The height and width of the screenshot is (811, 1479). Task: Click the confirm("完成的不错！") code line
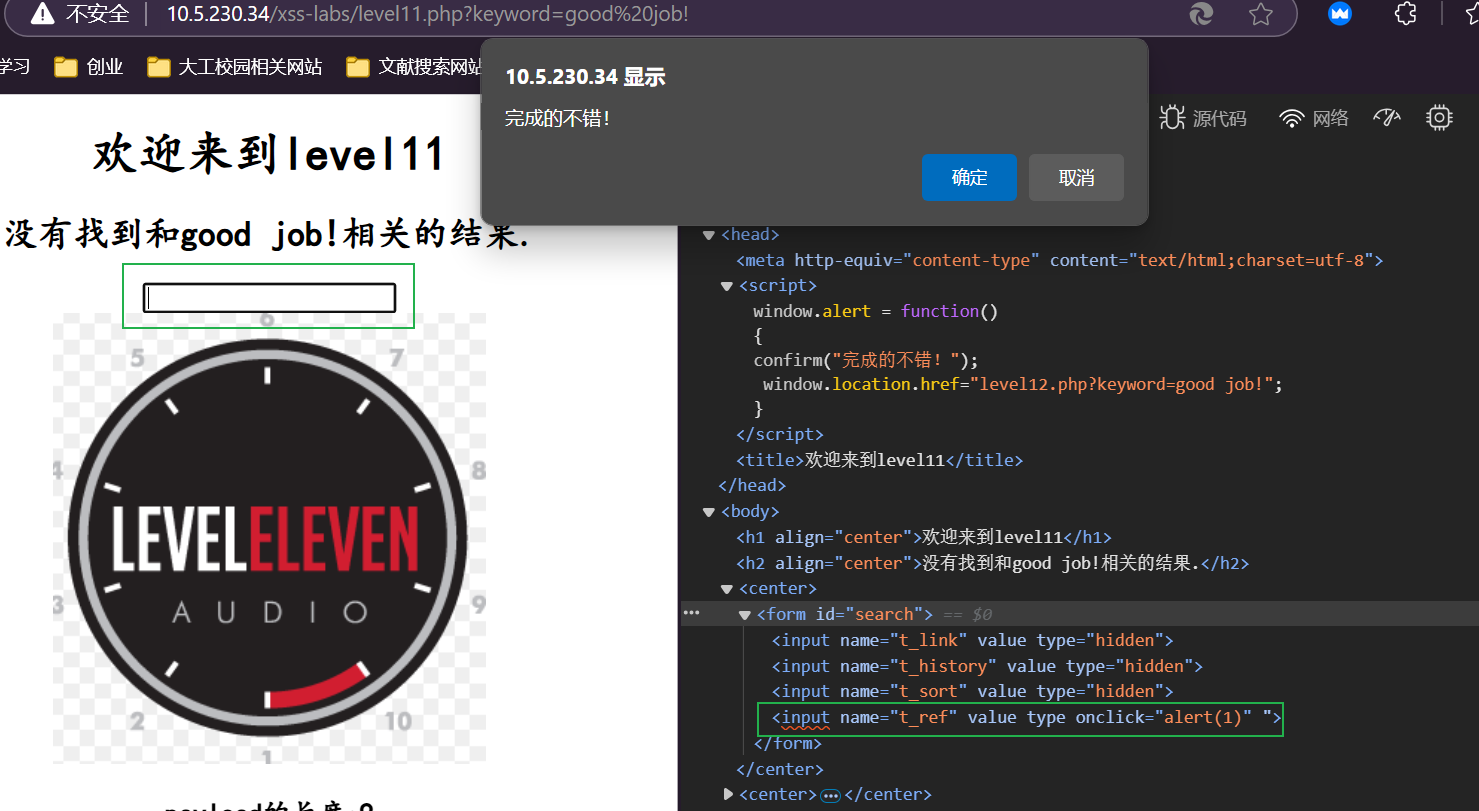point(866,360)
